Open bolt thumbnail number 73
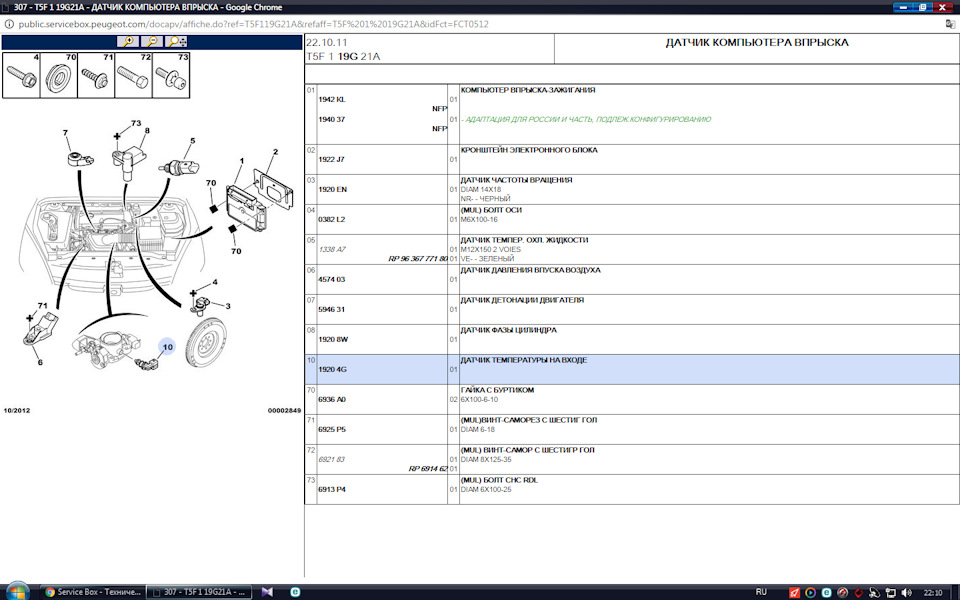This screenshot has height=600, width=960. [171, 75]
